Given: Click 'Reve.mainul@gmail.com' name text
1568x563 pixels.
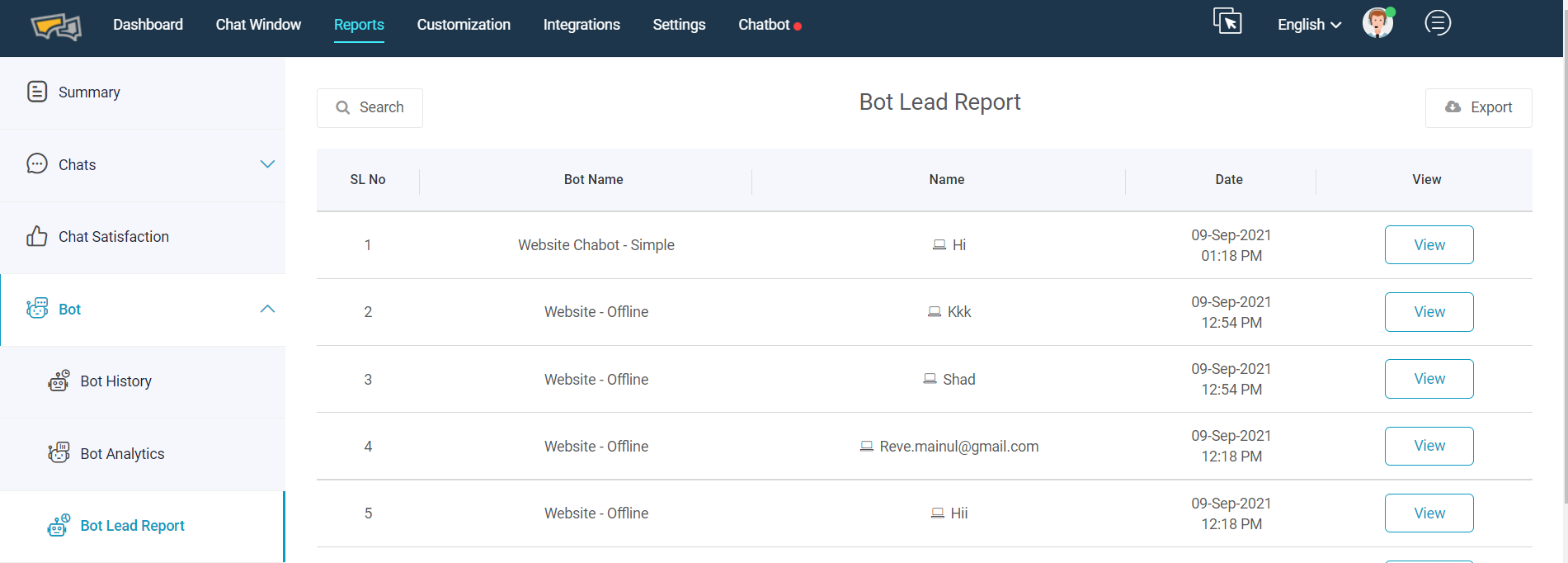Looking at the screenshot, I should tap(959, 447).
